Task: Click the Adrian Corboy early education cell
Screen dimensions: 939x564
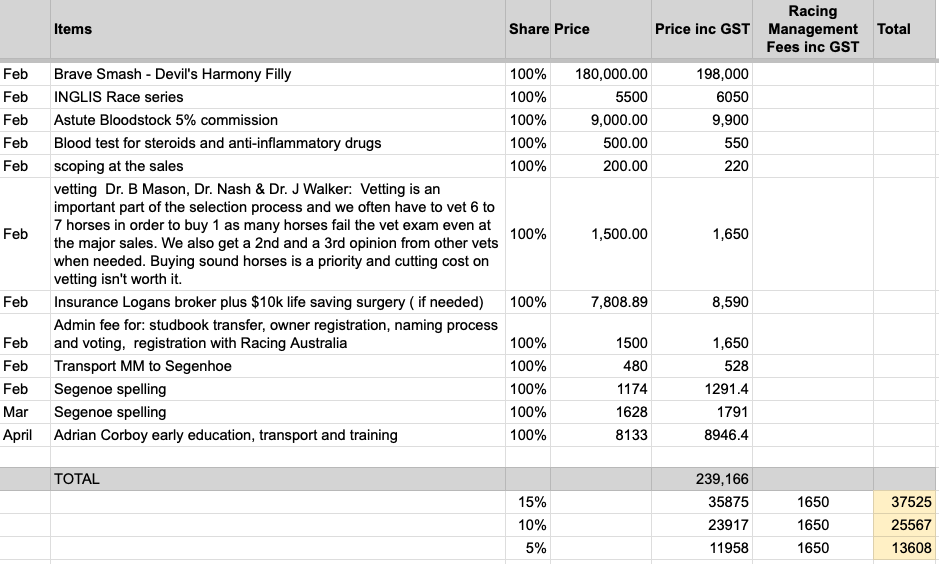Action: click(278, 435)
